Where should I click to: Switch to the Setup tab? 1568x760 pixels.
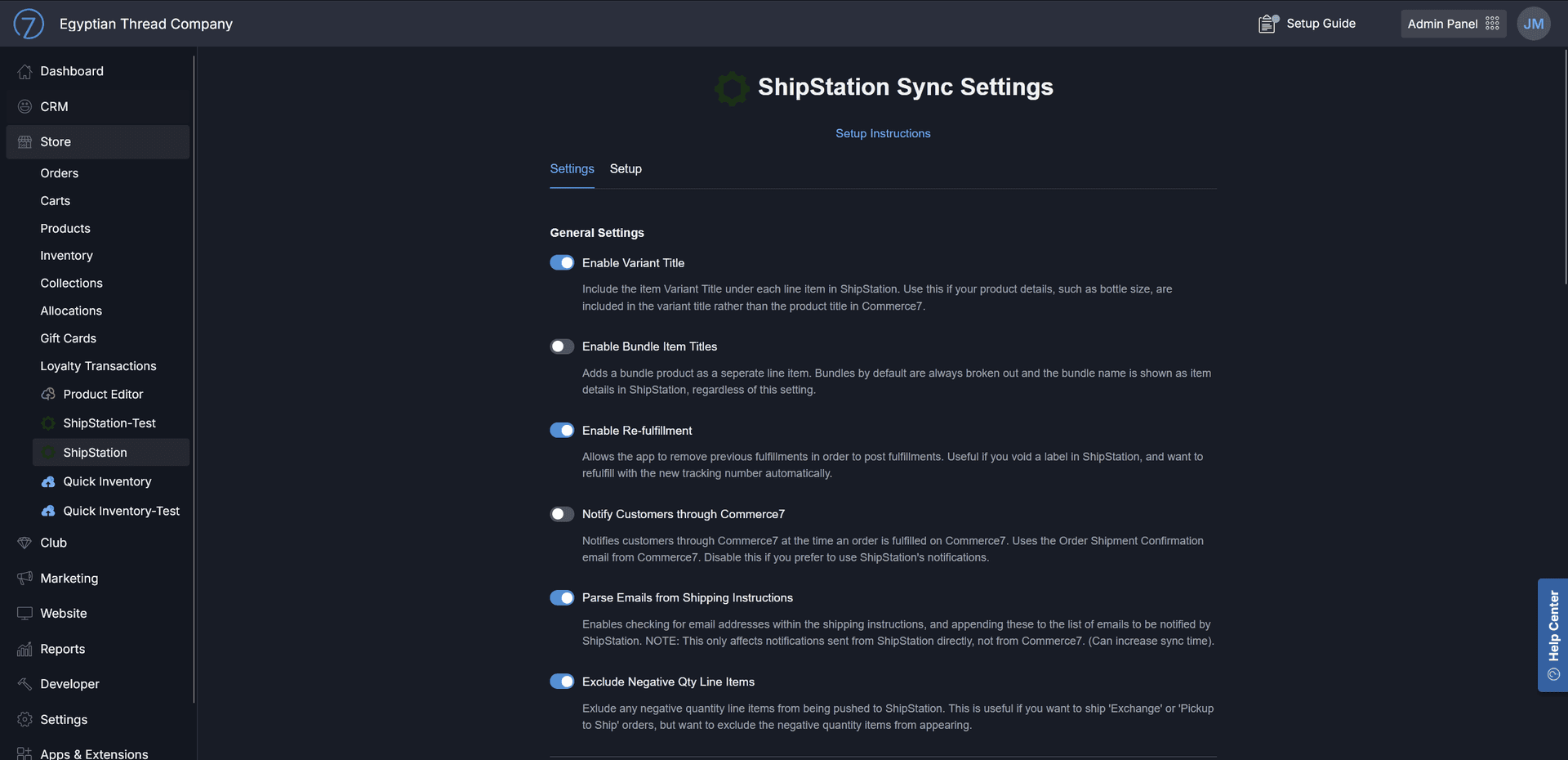(625, 169)
